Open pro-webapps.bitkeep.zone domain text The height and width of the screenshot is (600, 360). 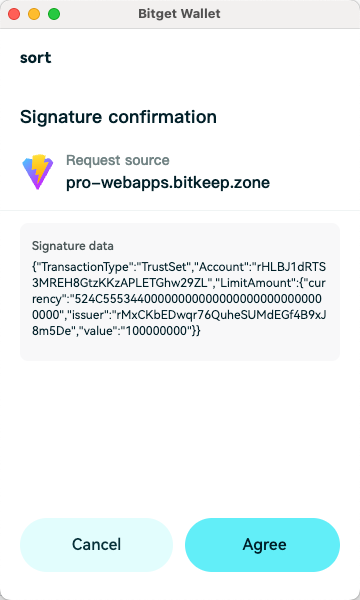coord(168,183)
